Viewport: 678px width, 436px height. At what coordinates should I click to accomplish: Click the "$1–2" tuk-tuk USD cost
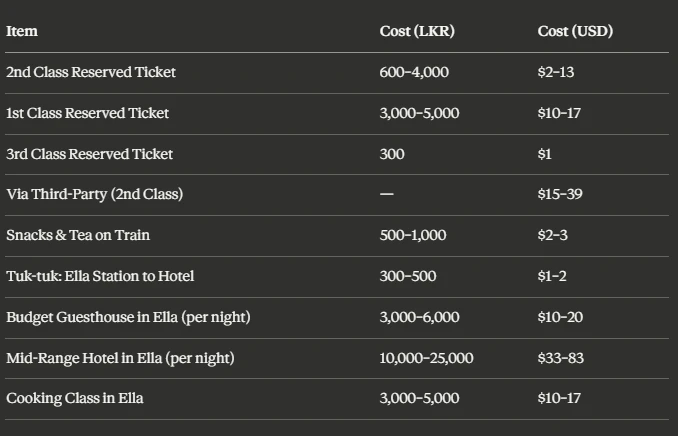click(x=553, y=276)
